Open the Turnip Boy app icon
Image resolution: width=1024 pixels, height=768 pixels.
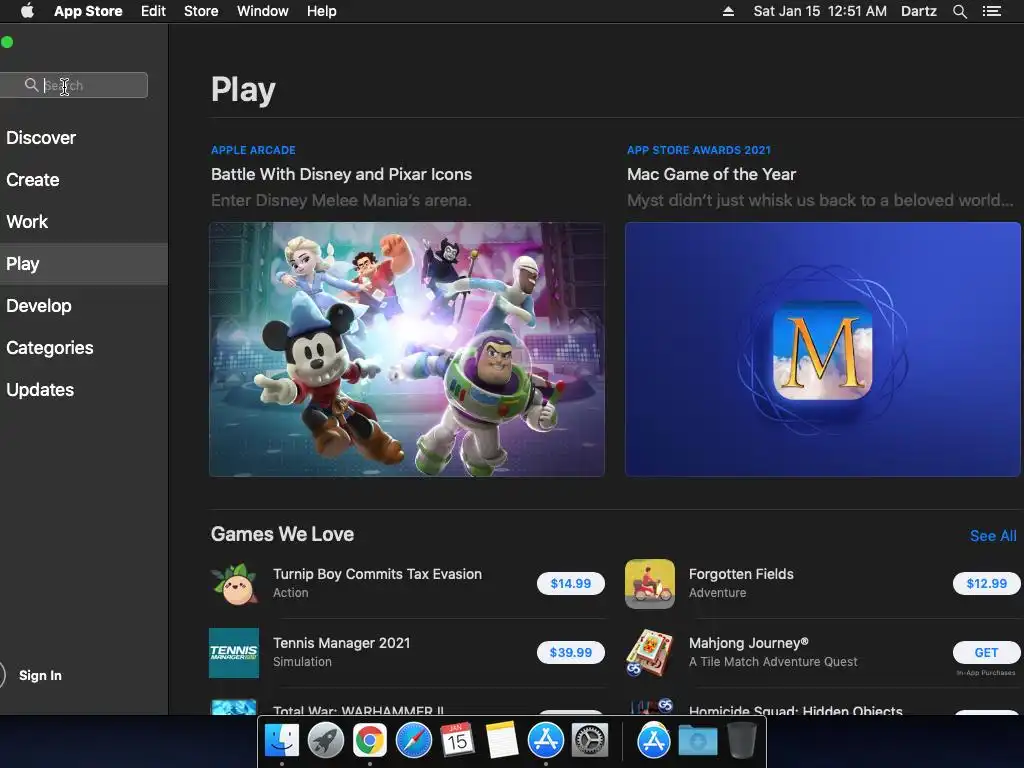[234, 584]
